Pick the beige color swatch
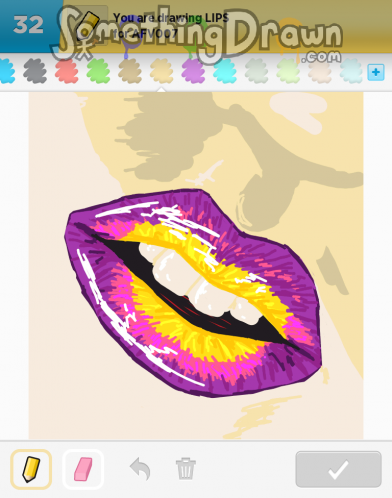Screen dimensions: 392x498 (x=320, y=71)
